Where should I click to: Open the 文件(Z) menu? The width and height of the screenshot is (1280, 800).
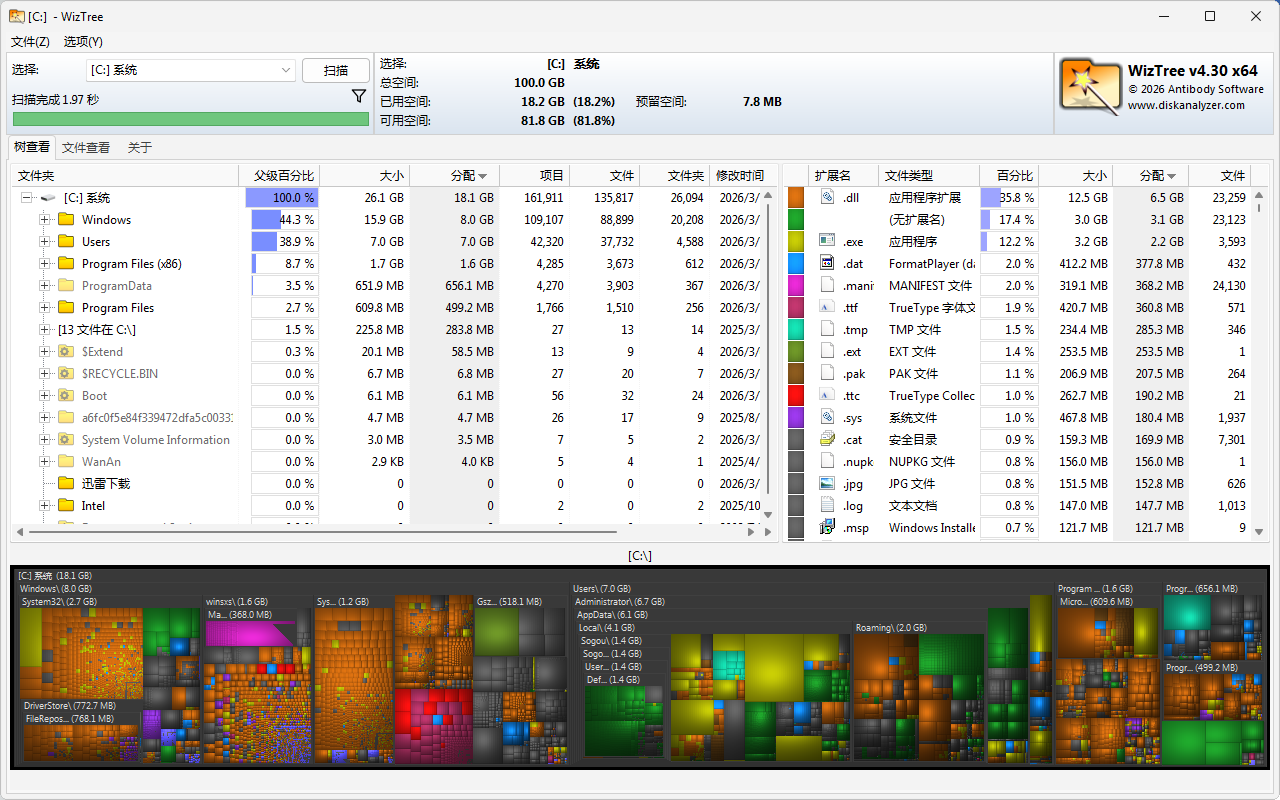coord(30,42)
